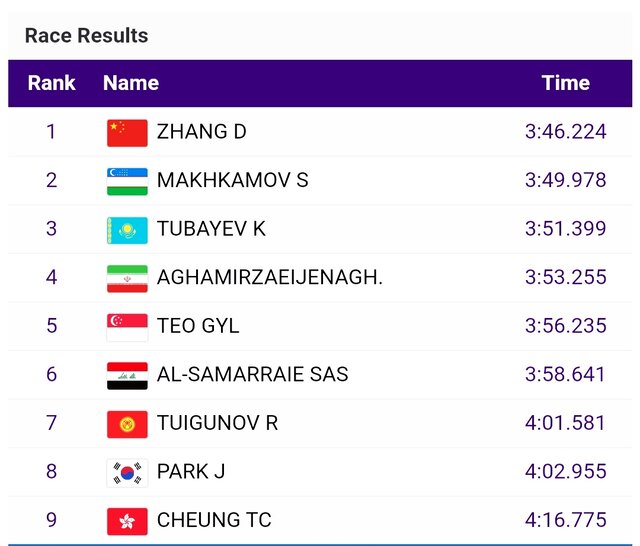The width and height of the screenshot is (640, 546).
Task: Click the Race Results heading
Action: [86, 36]
